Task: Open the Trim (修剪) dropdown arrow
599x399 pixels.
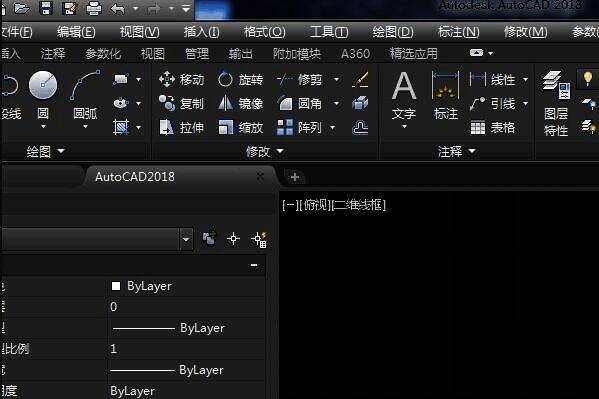Action: pos(337,79)
